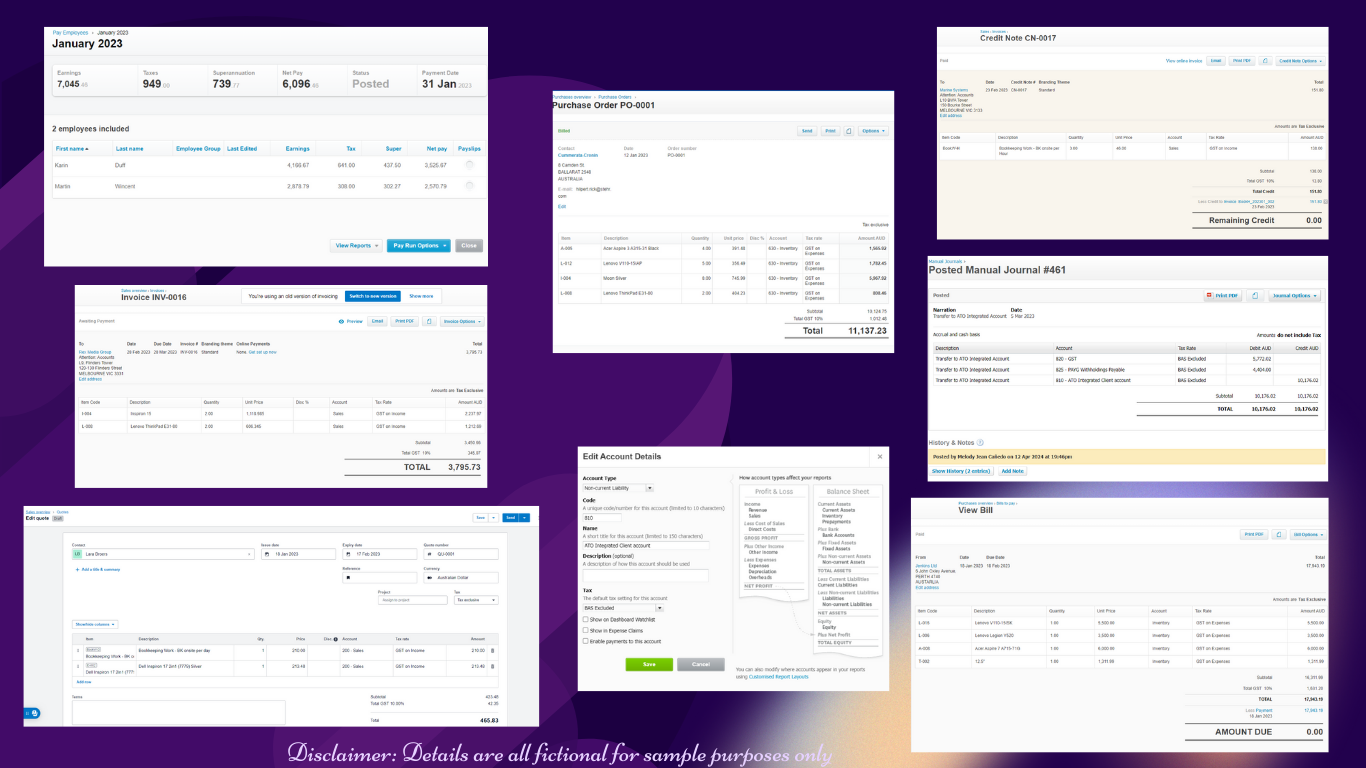Open the Journal Options dropdown
The height and width of the screenshot is (768, 1366).
[x=1294, y=296]
